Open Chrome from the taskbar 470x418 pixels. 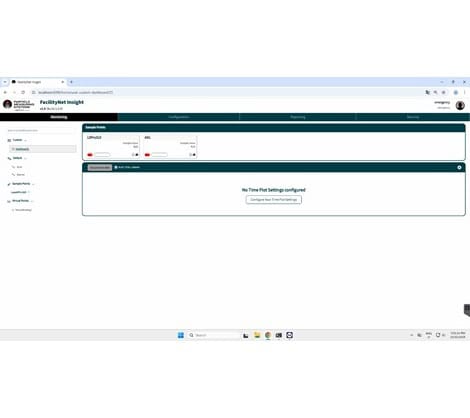(268, 335)
